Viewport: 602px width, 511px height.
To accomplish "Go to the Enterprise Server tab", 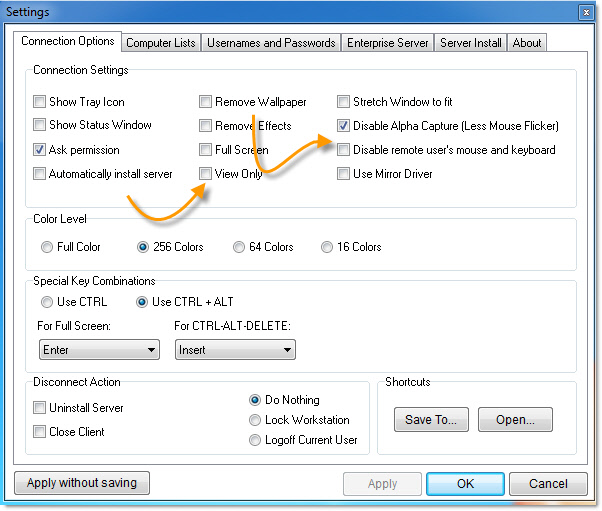I will 387,43.
